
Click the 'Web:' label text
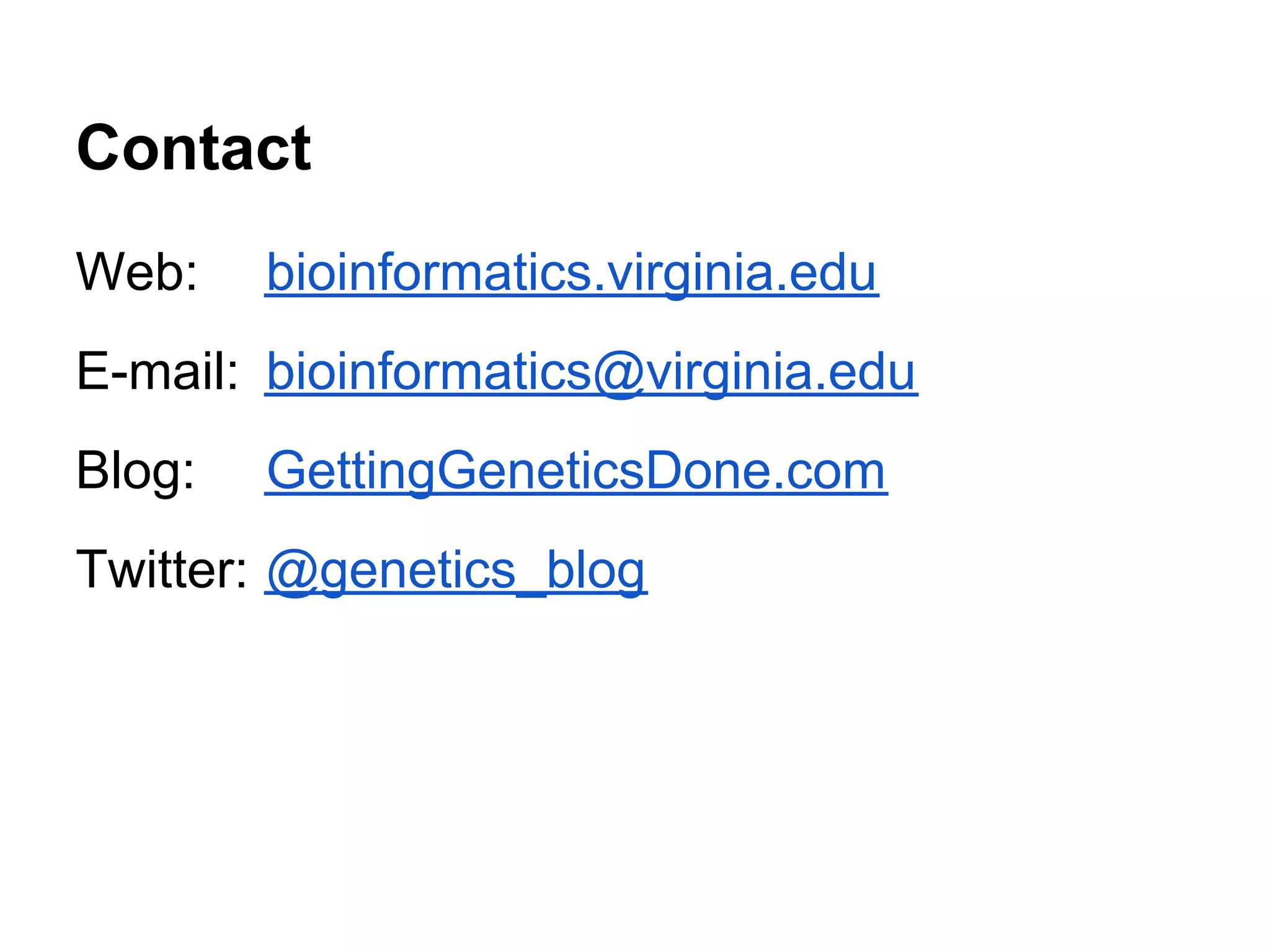coord(136,273)
